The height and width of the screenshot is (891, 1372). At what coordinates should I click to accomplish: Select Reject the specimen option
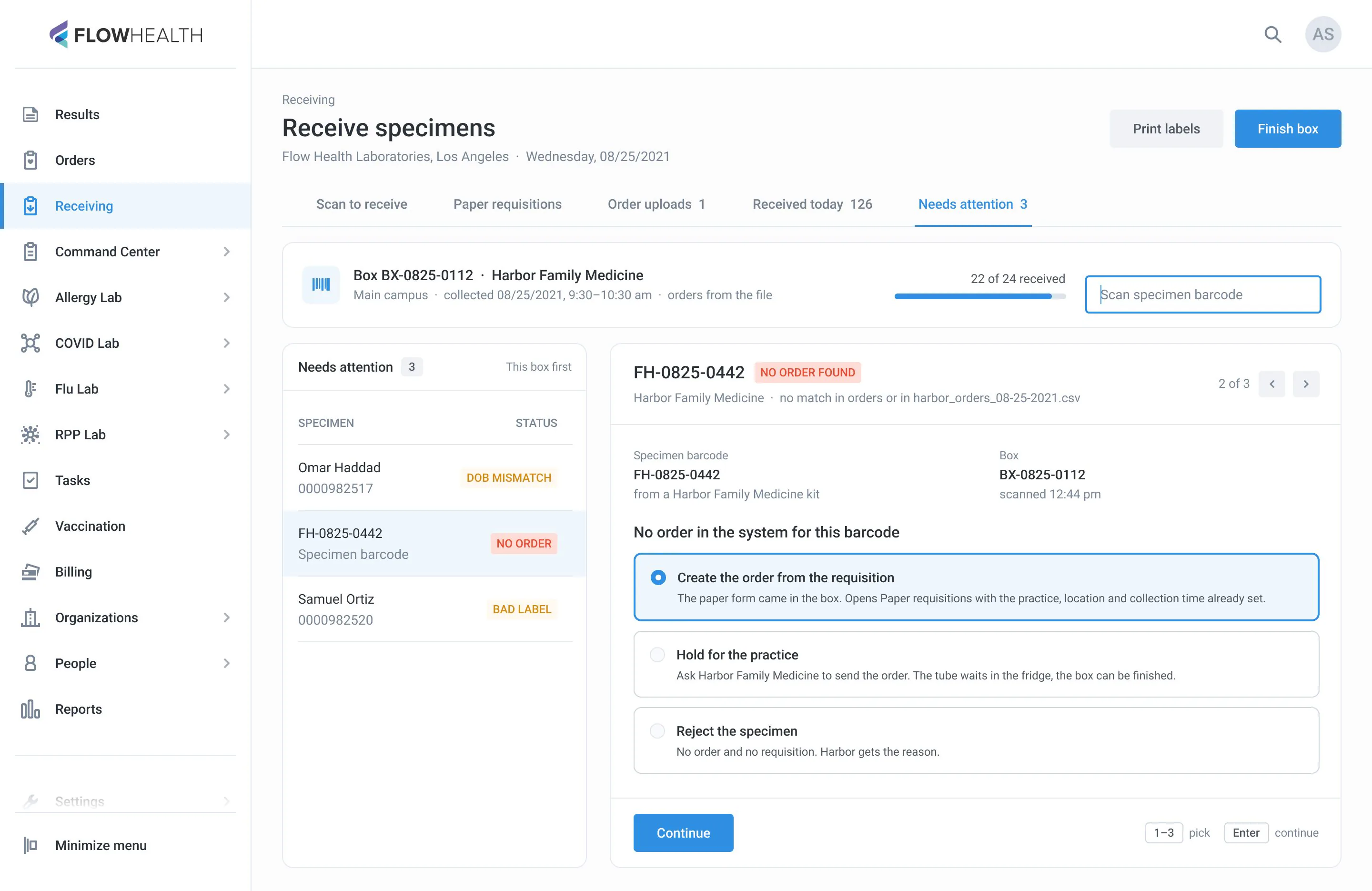pyautogui.click(x=976, y=740)
